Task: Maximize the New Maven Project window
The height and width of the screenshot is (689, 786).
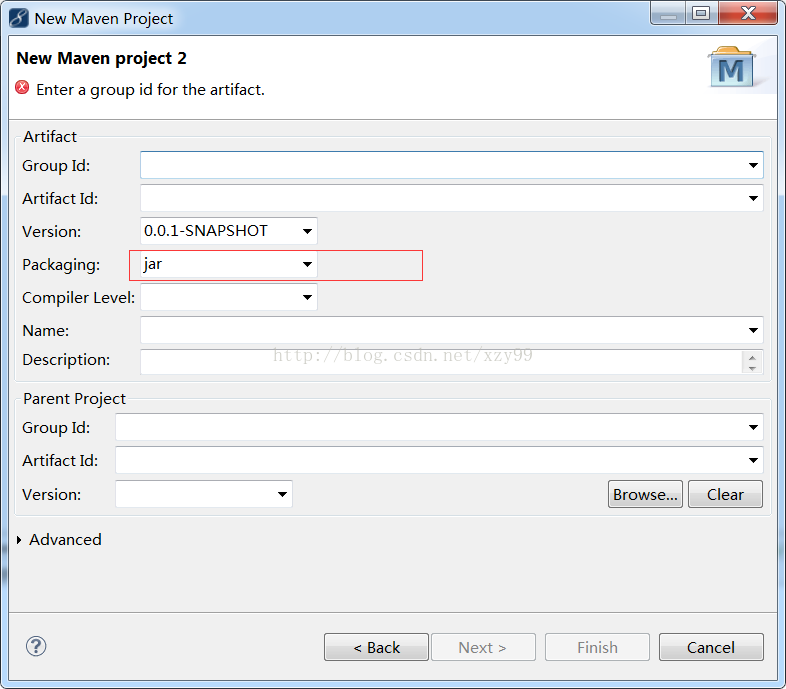Action: pos(701,13)
